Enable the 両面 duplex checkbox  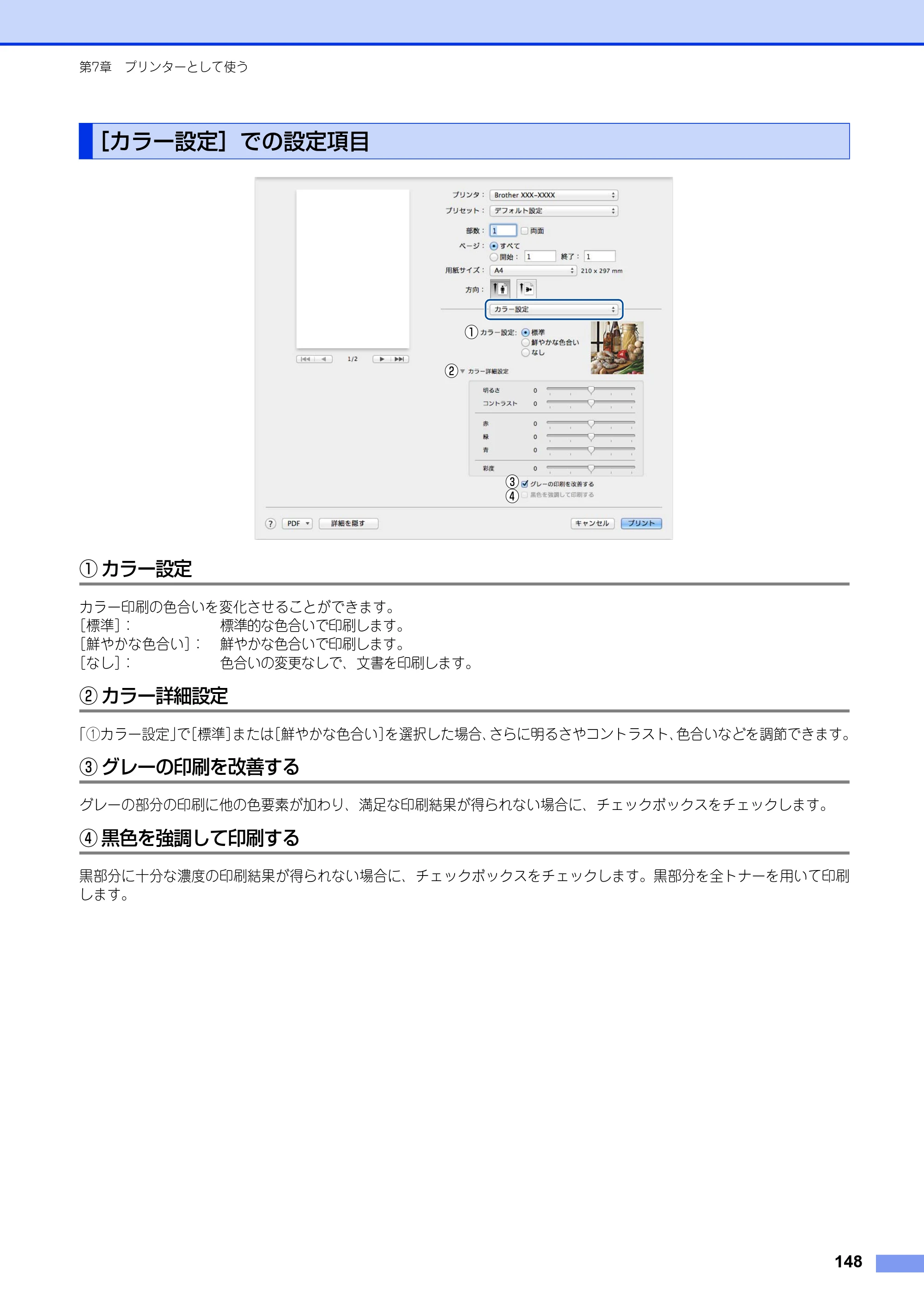524,231
